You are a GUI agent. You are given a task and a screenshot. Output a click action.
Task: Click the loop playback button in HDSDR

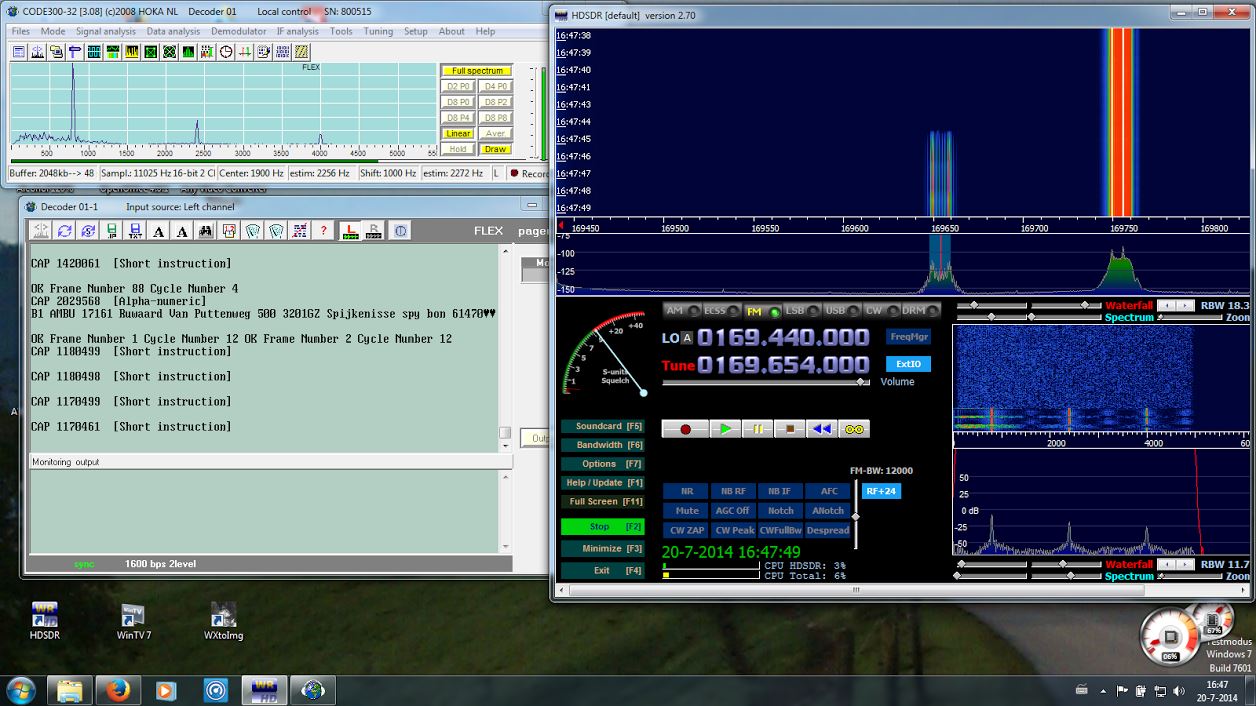pos(854,429)
